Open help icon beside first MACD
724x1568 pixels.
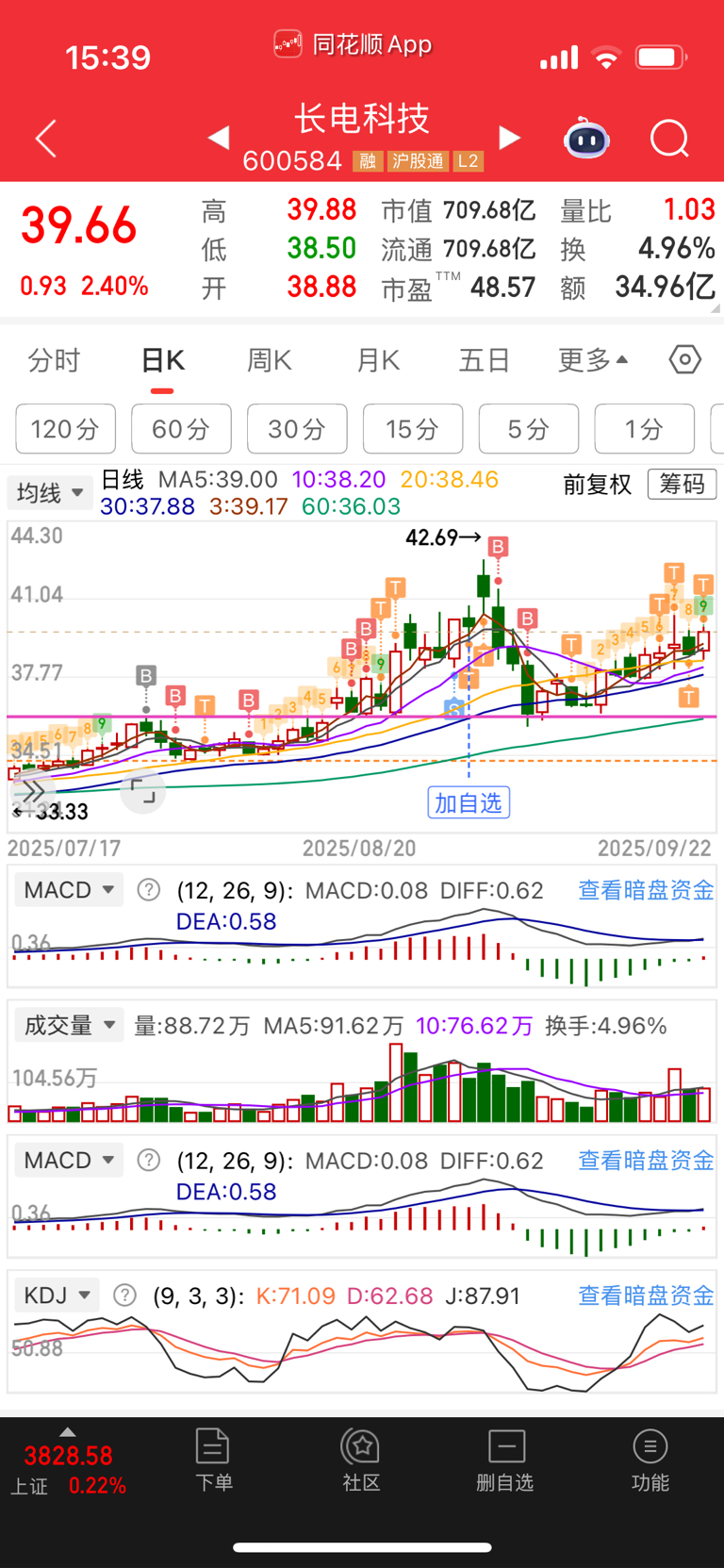(x=149, y=890)
